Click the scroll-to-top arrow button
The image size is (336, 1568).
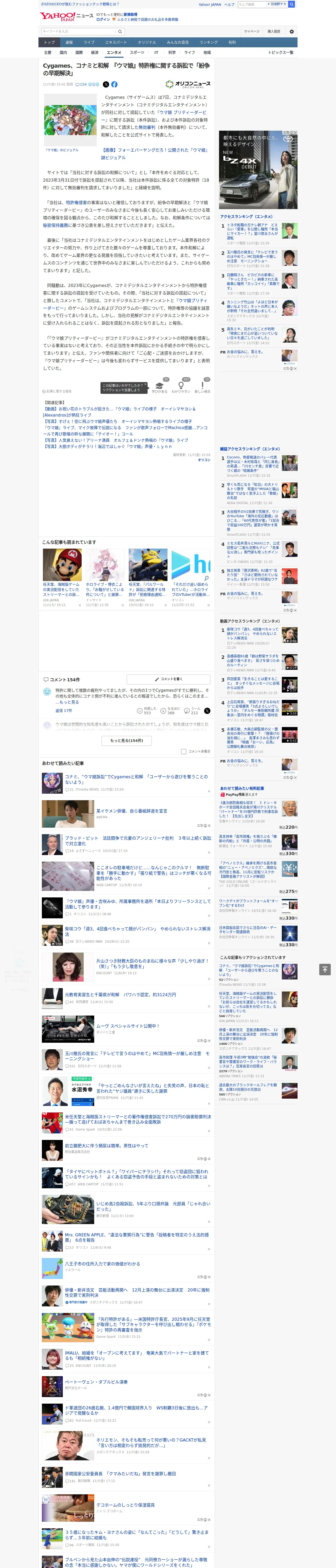click(x=325, y=969)
